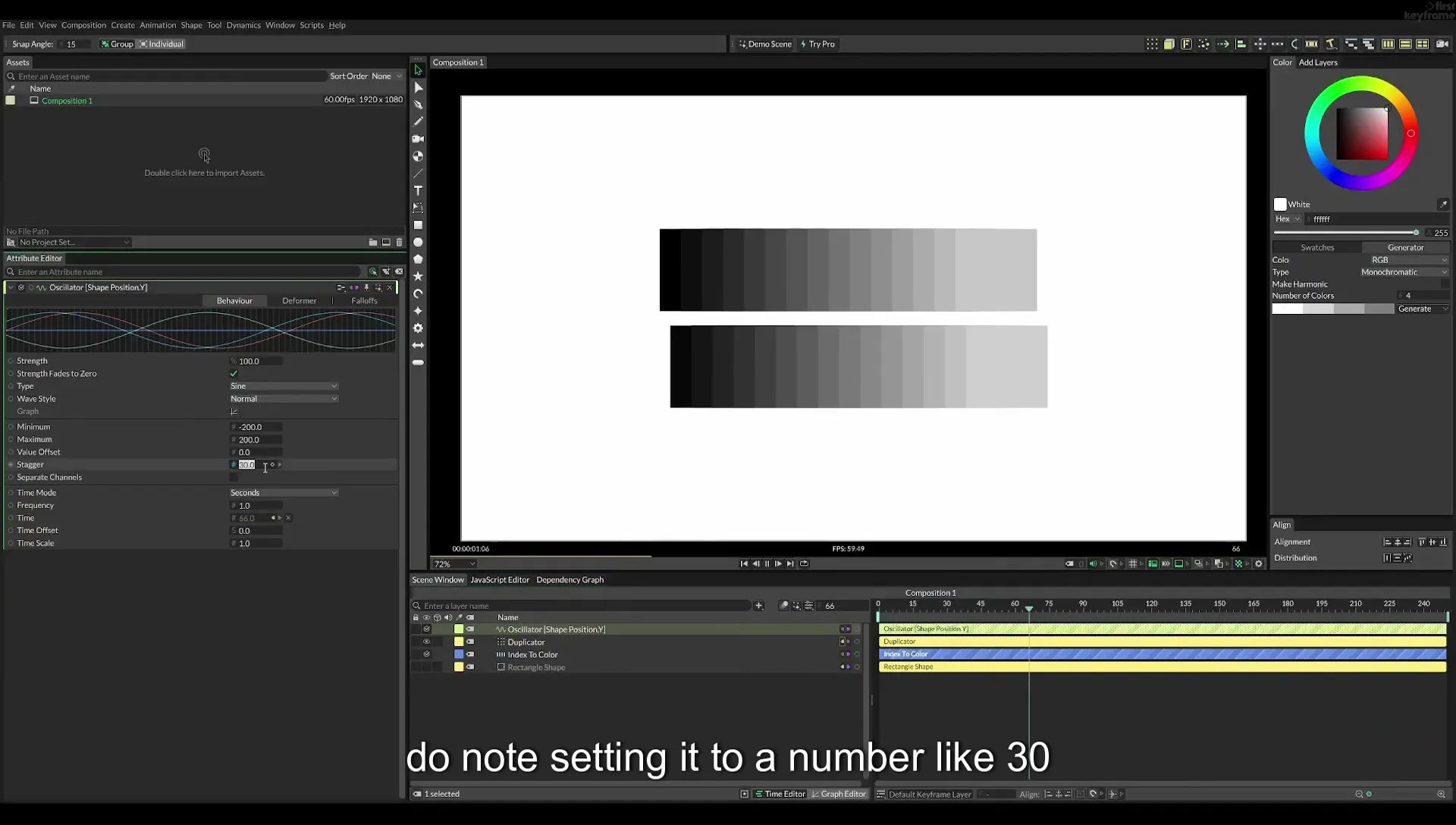Uncheck Strength Fades to Zero
Viewport: 1456px width, 825px height.
(x=234, y=374)
